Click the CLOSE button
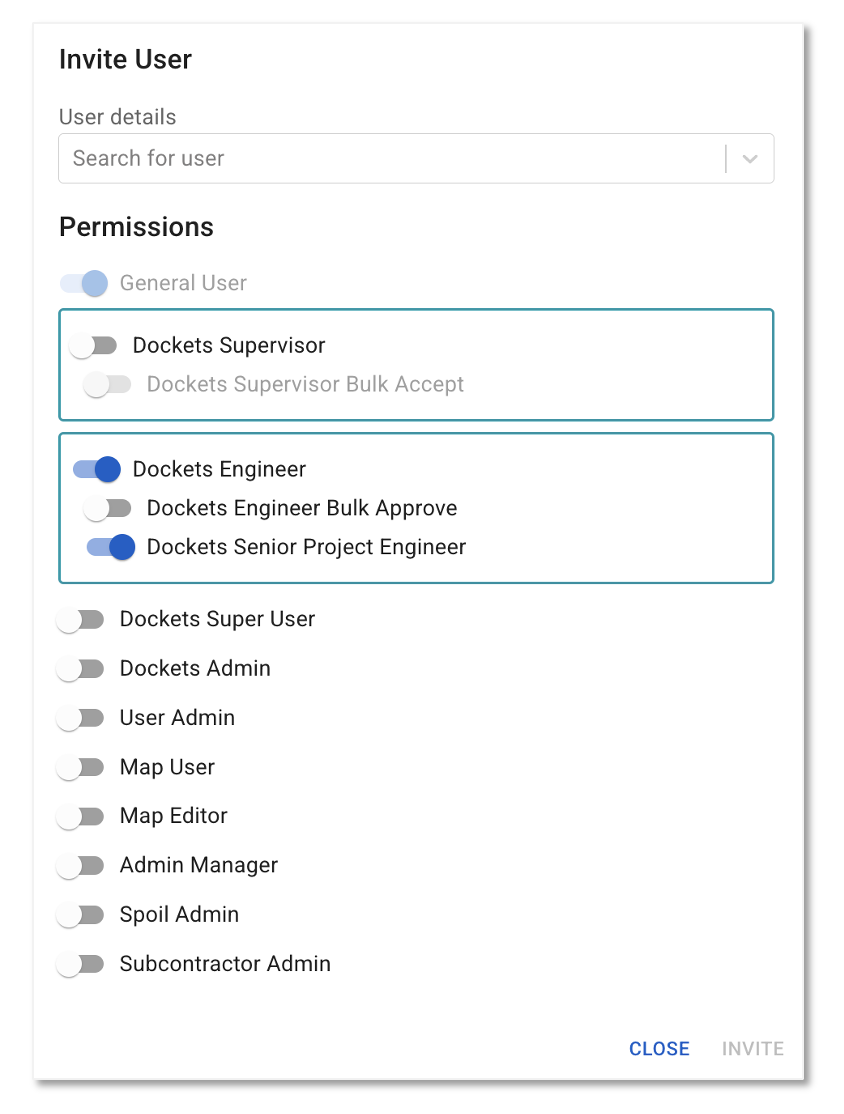 (x=659, y=1049)
